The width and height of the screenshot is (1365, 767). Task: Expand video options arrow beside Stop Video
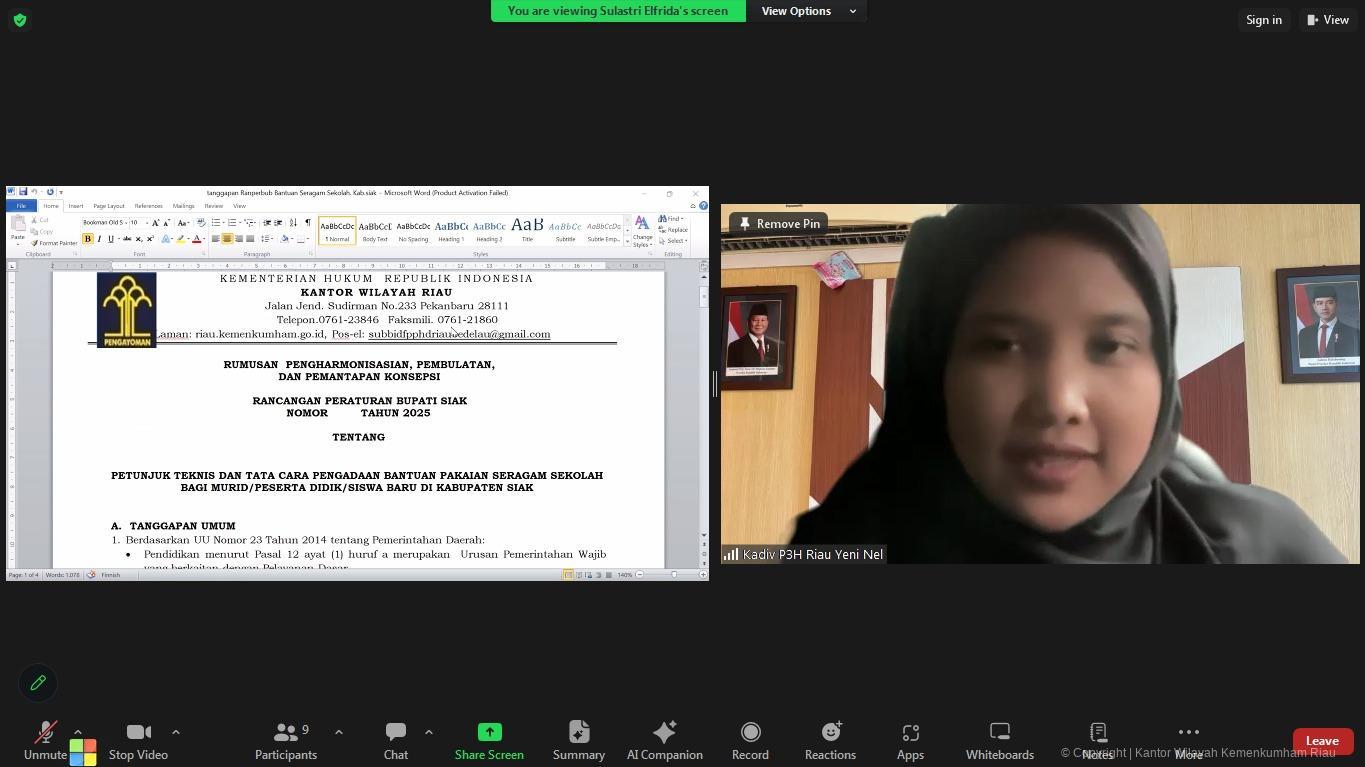tap(176, 732)
